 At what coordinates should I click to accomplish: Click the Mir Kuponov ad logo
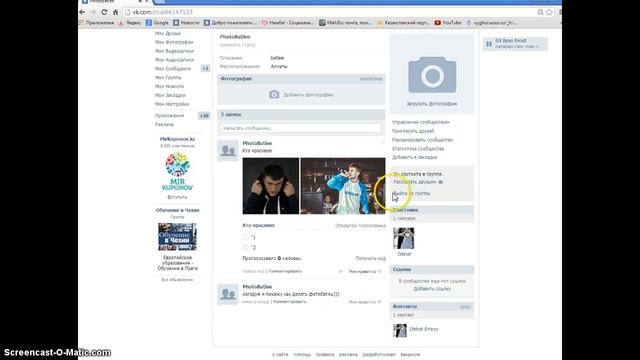point(178,171)
